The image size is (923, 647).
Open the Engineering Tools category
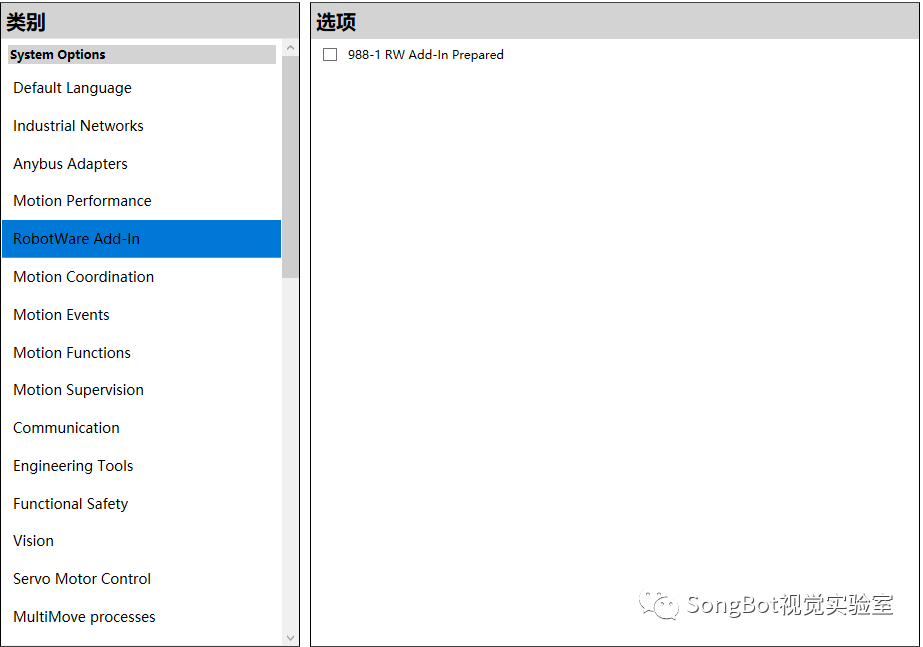(142, 466)
